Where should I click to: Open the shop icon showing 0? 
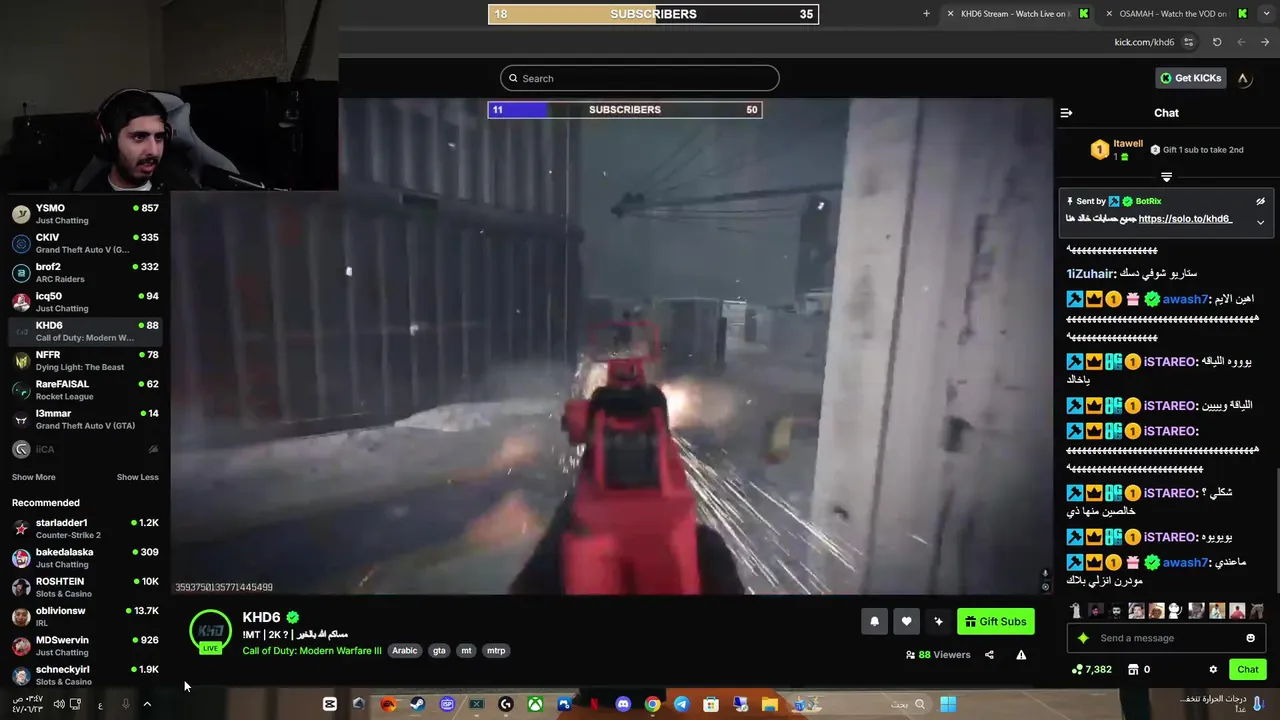tap(1139, 669)
